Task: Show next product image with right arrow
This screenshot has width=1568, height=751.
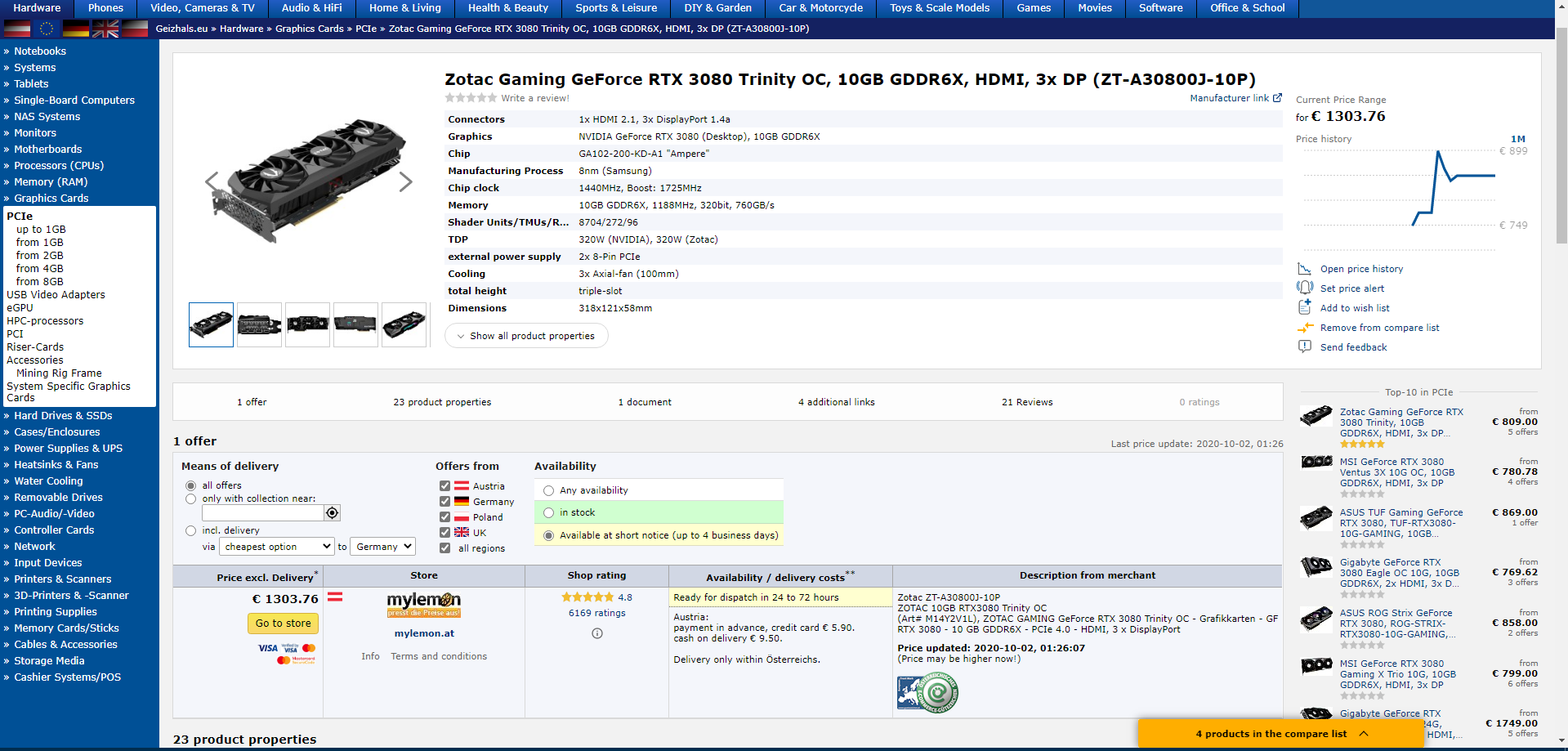Action: coord(405,181)
